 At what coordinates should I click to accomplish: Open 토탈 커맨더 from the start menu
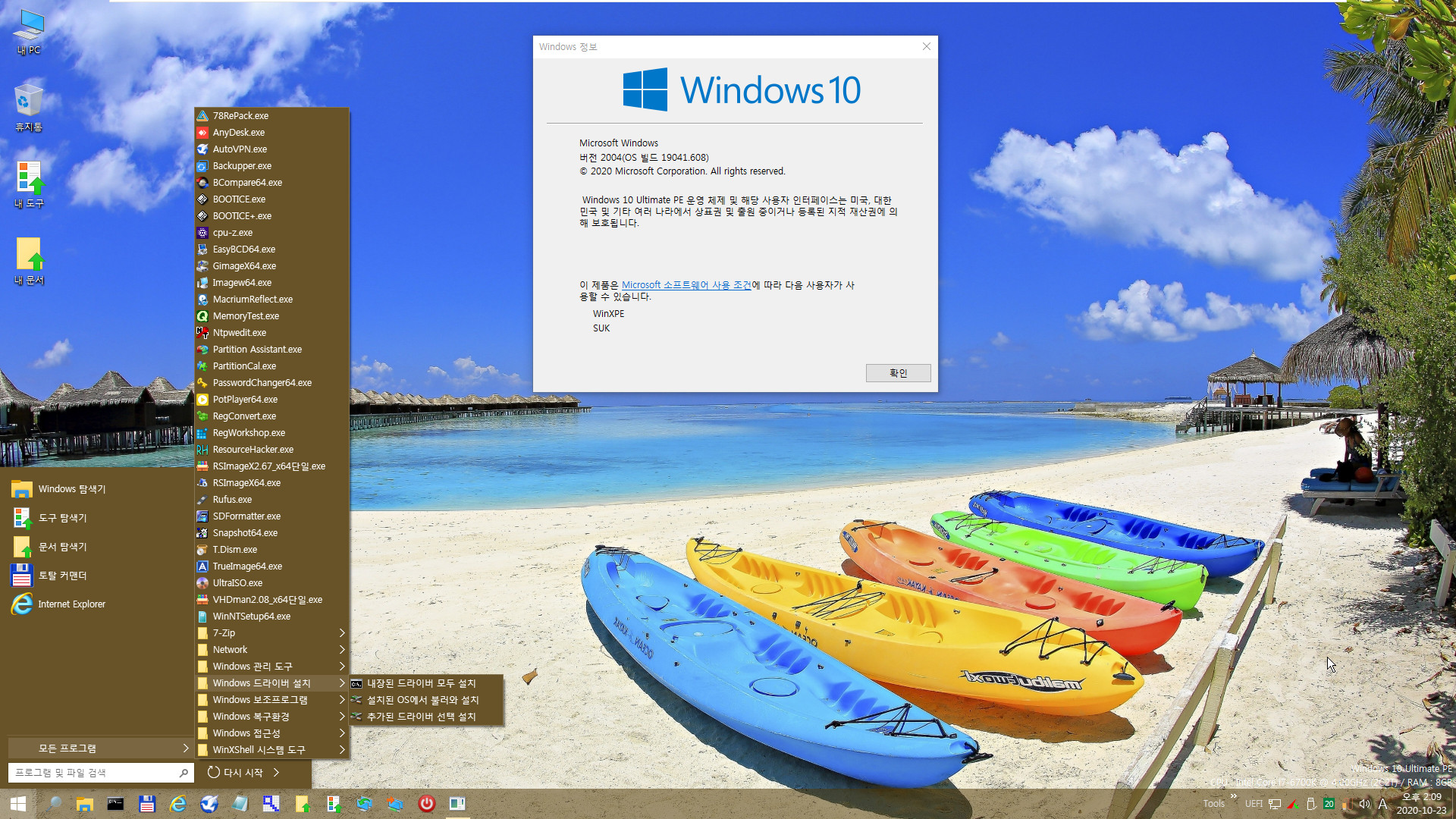pyautogui.click(x=97, y=576)
